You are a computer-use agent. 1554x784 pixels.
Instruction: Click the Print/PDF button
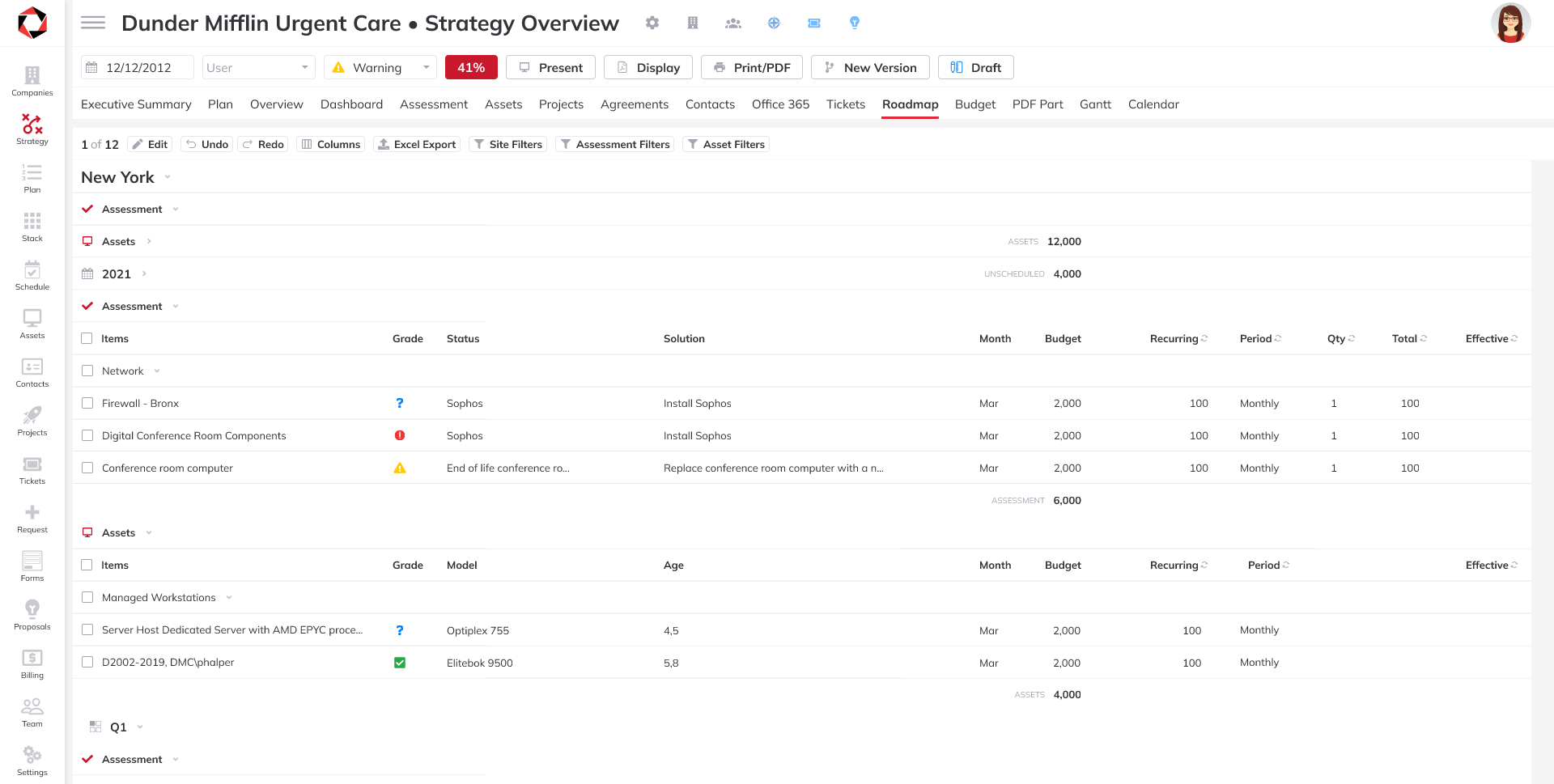(x=752, y=67)
